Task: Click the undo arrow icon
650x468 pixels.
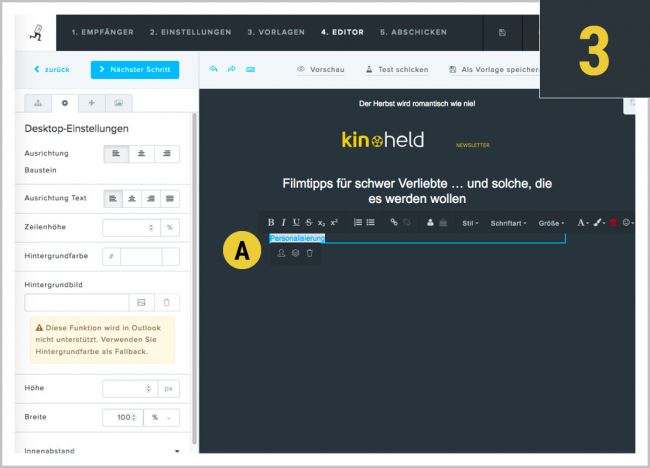Action: 213,69
